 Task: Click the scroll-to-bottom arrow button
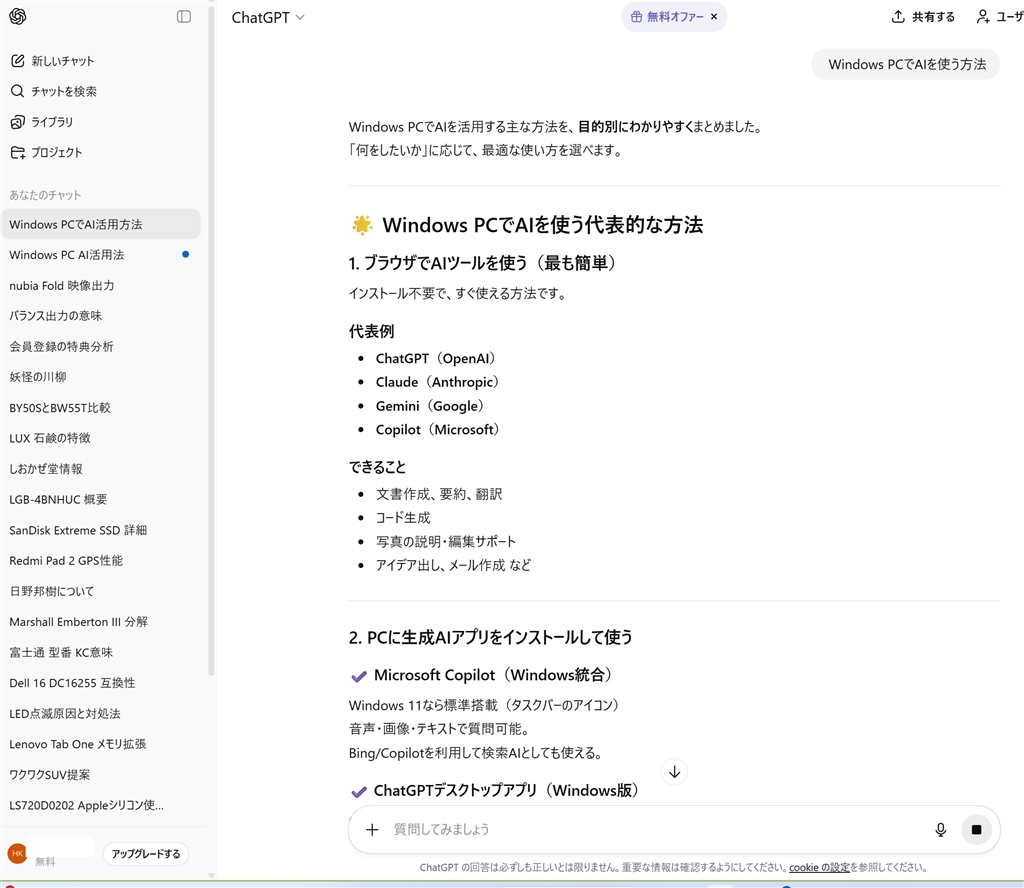[675, 772]
